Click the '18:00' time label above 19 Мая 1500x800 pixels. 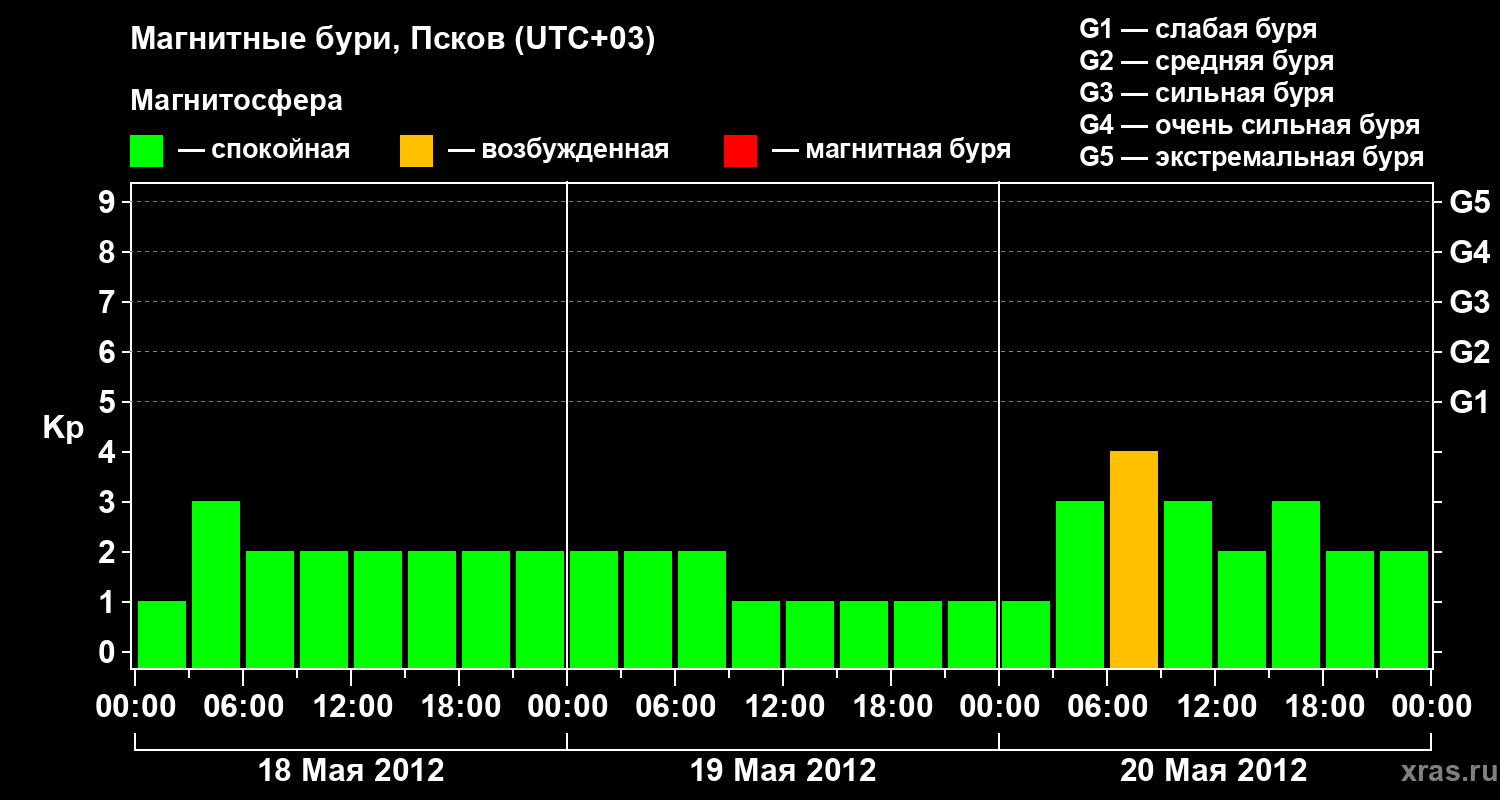click(891, 706)
